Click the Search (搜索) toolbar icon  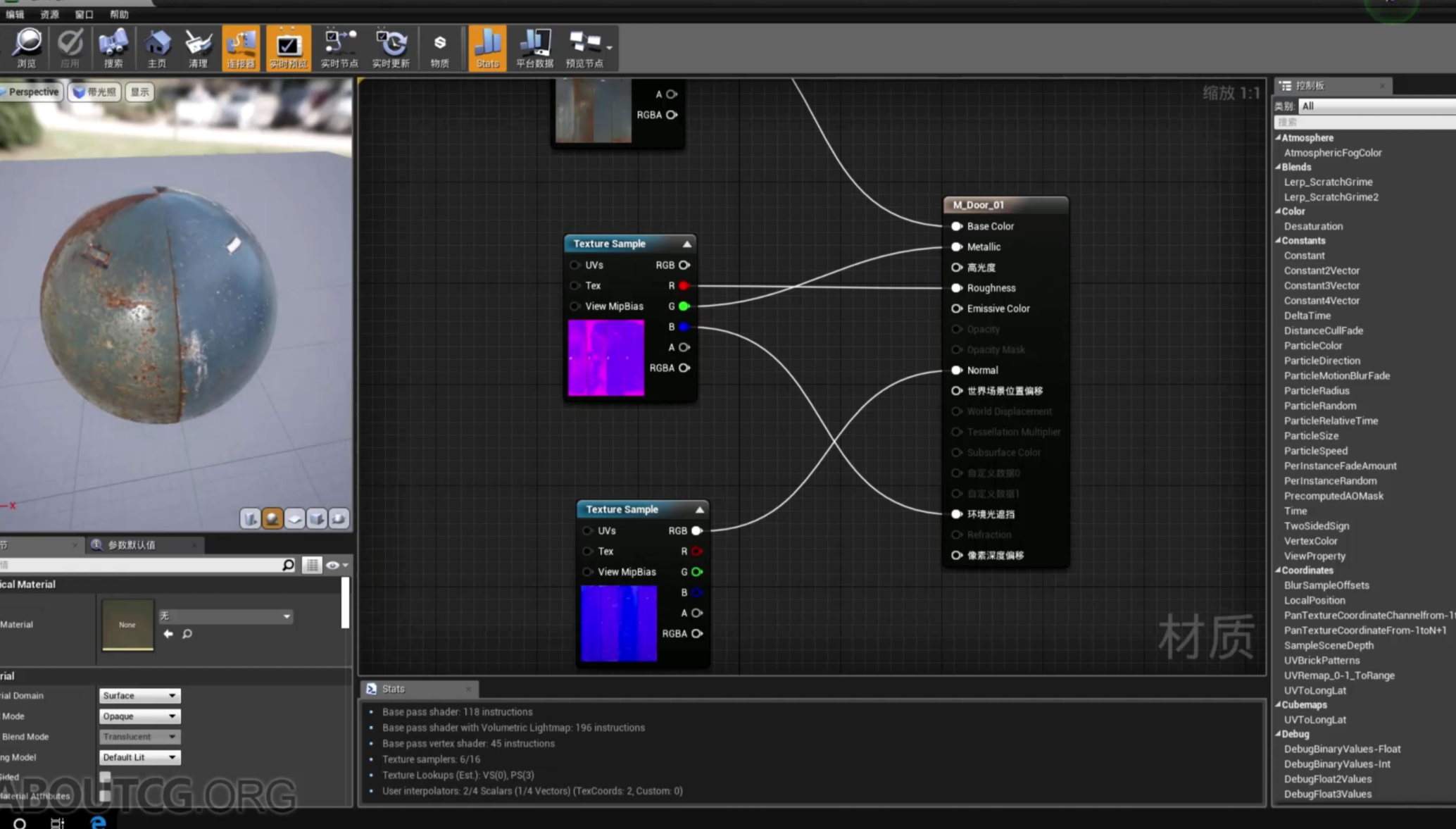click(113, 47)
